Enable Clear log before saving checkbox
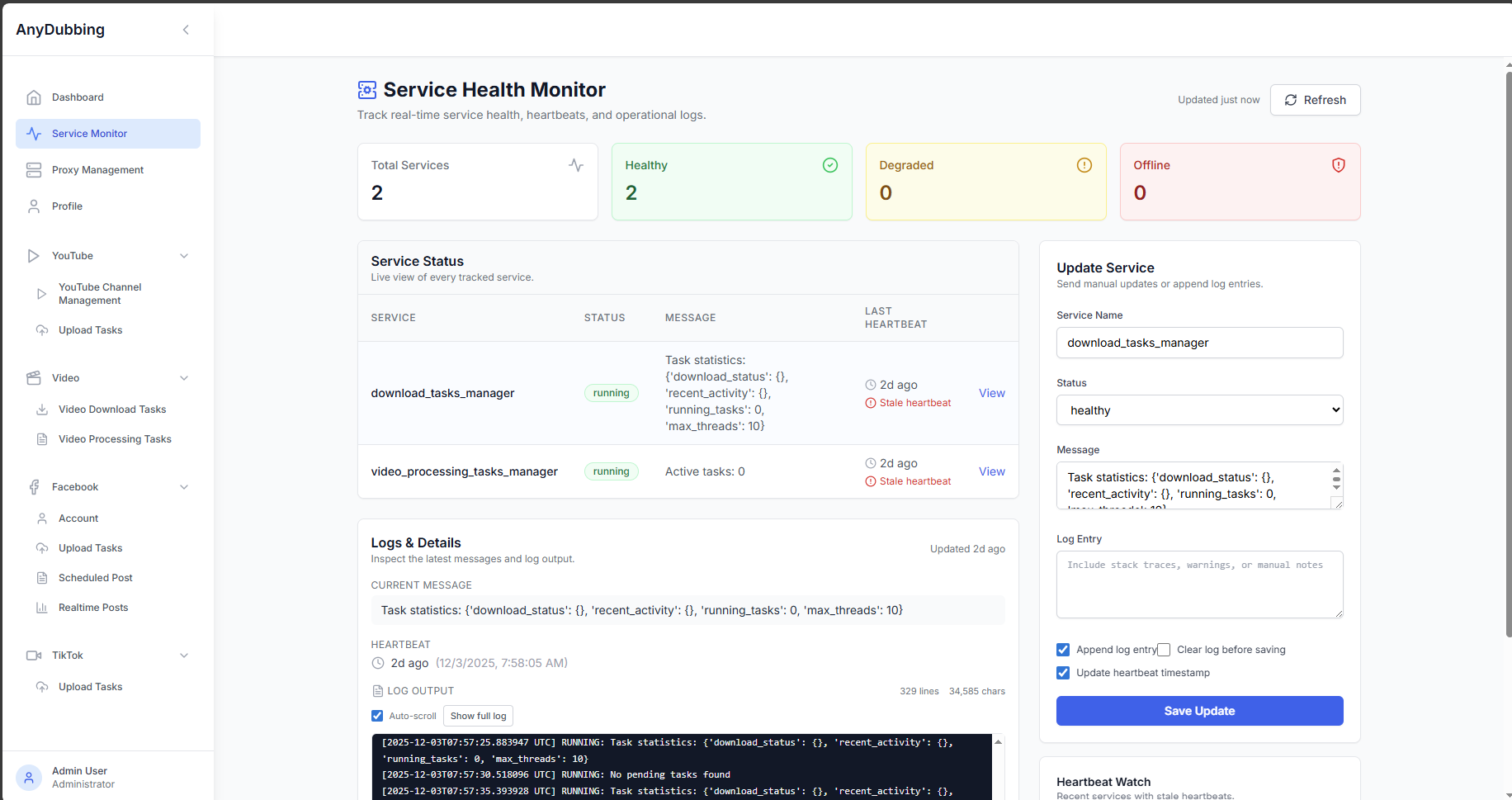This screenshot has height=800, width=1512. point(1164,650)
